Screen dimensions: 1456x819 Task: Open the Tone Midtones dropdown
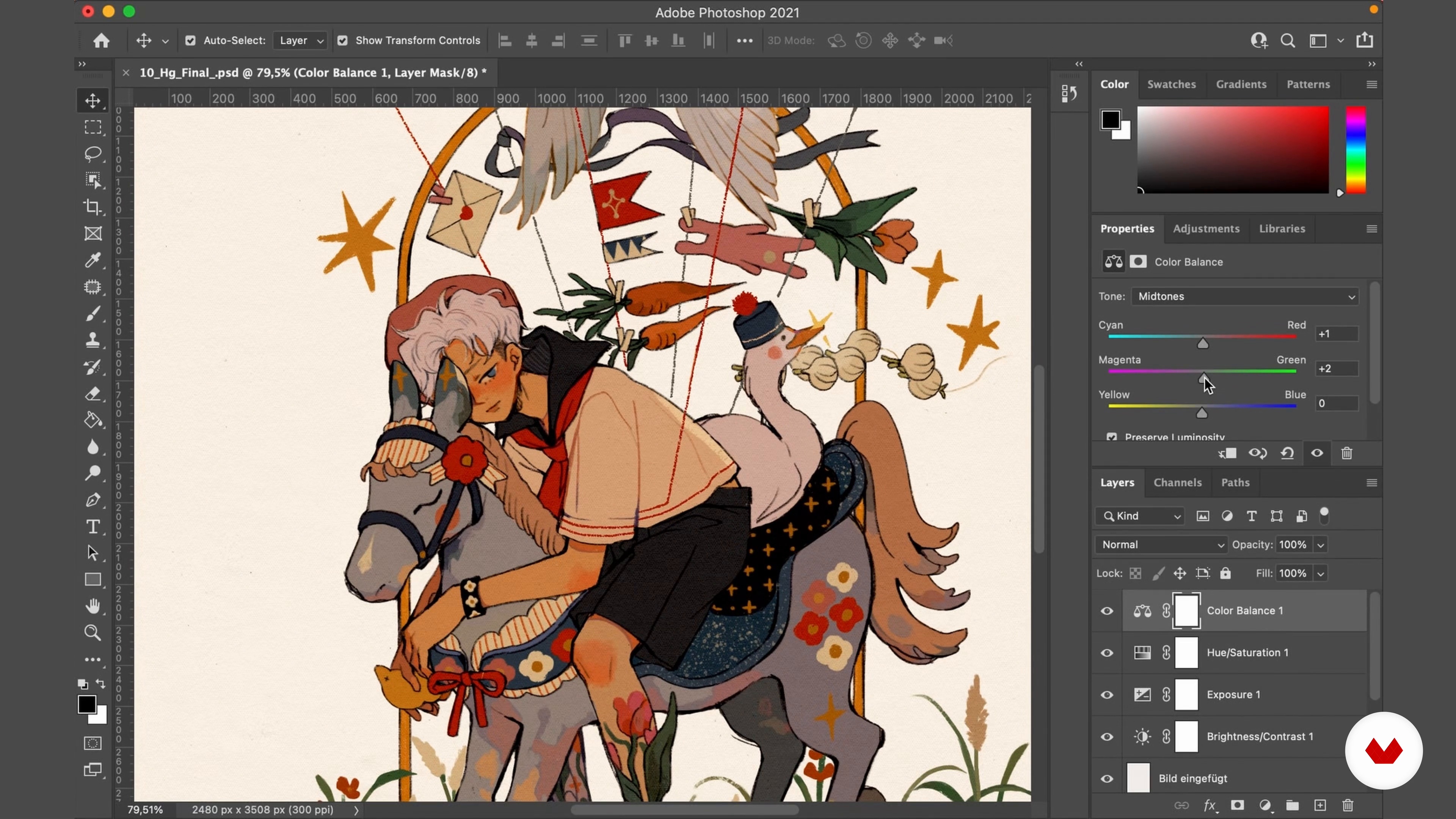pos(1245,296)
